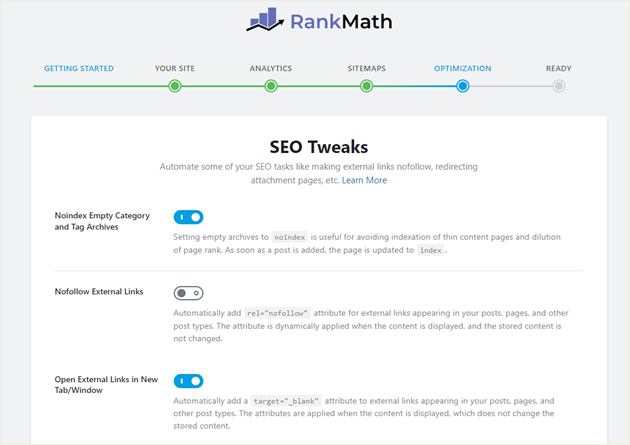Select the Optimization step label
This screenshot has height=445, width=630.
[462, 69]
